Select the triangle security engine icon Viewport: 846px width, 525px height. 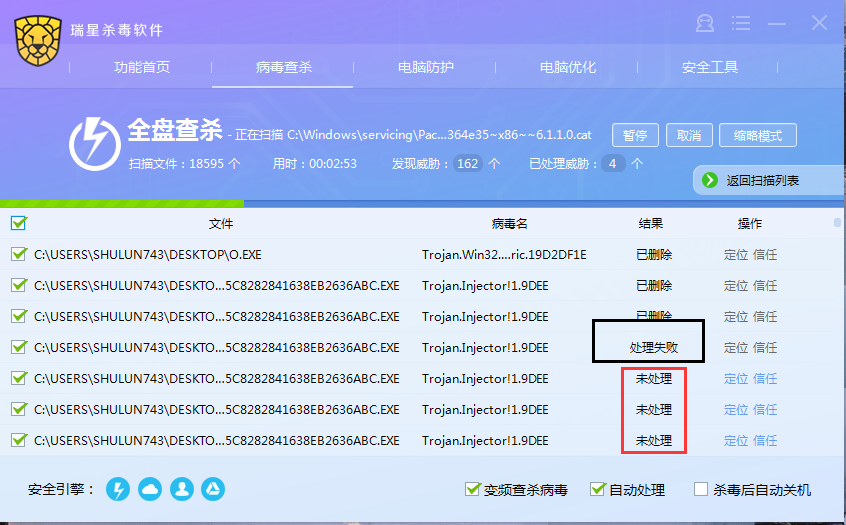coord(213,489)
